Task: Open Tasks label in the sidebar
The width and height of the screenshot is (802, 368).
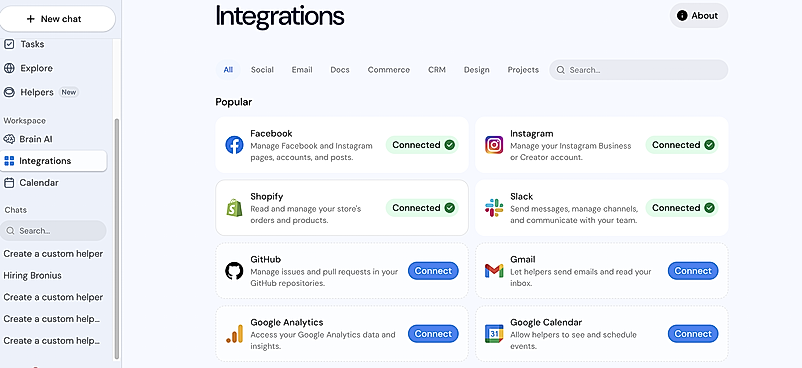Action: [32, 44]
